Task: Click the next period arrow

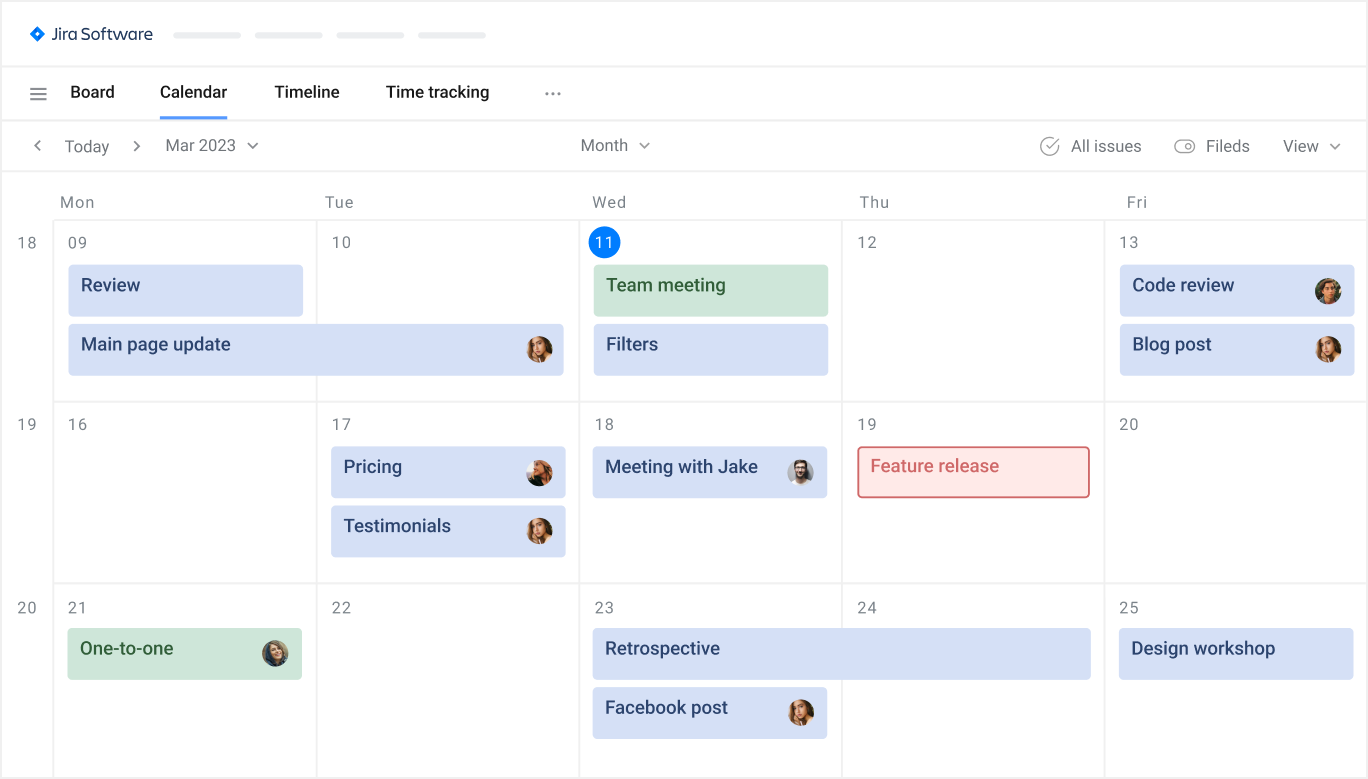Action: point(136,145)
